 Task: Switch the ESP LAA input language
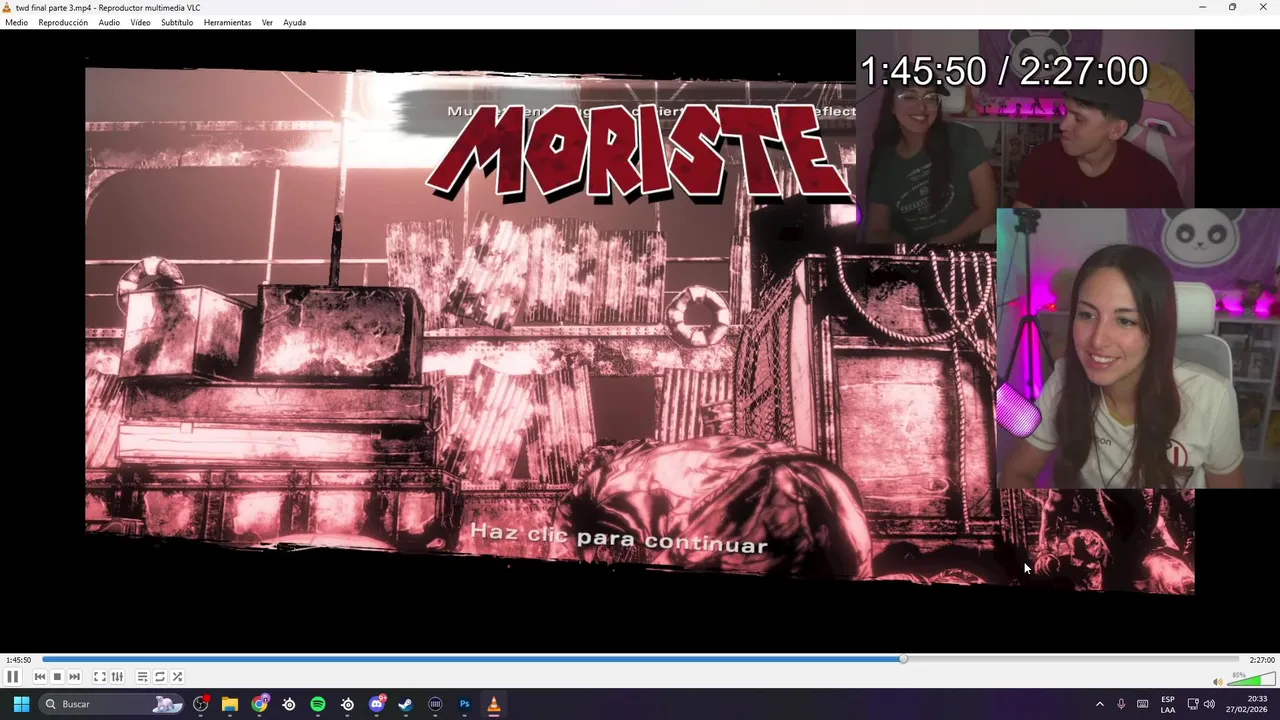pyautogui.click(x=1168, y=704)
